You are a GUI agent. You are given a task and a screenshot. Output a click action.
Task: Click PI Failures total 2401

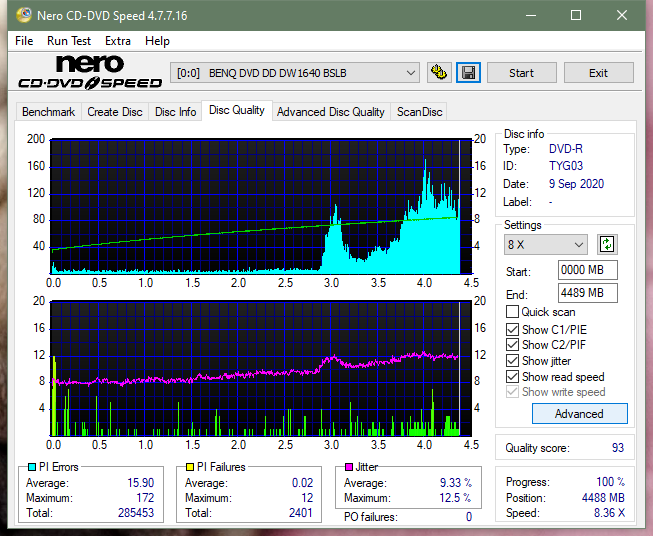pyautogui.click(x=300, y=513)
